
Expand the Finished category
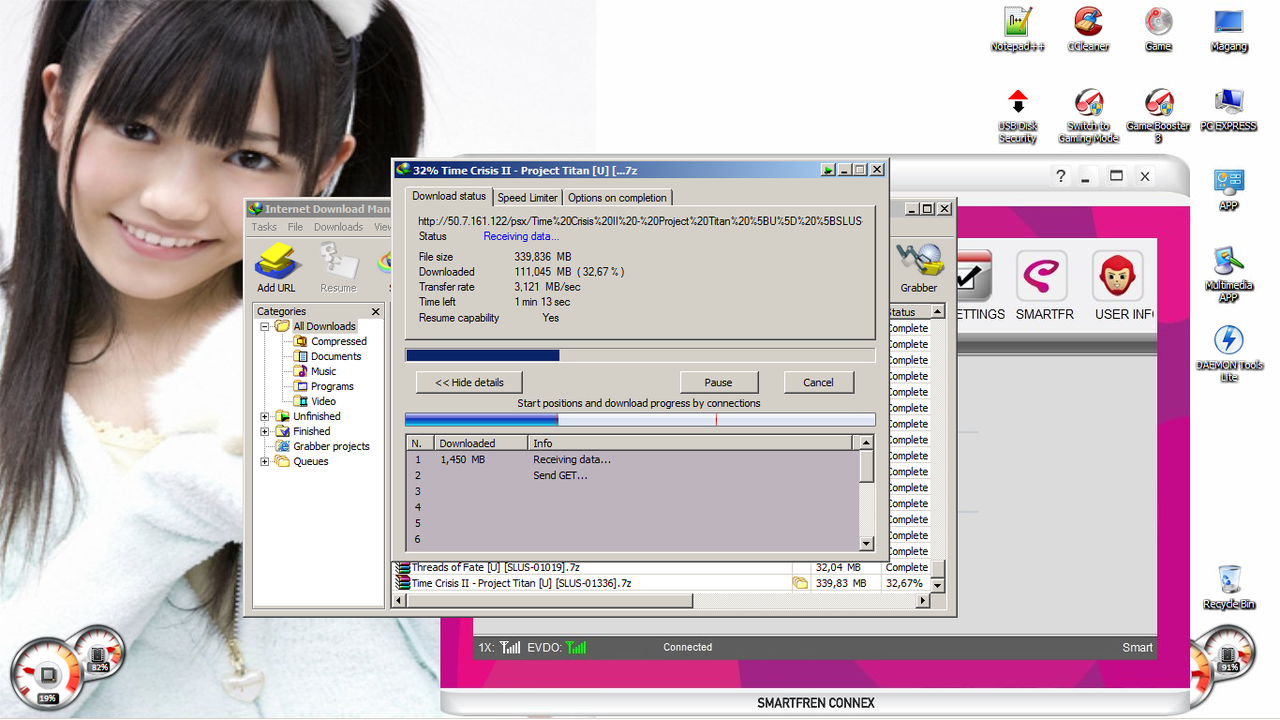click(265, 431)
